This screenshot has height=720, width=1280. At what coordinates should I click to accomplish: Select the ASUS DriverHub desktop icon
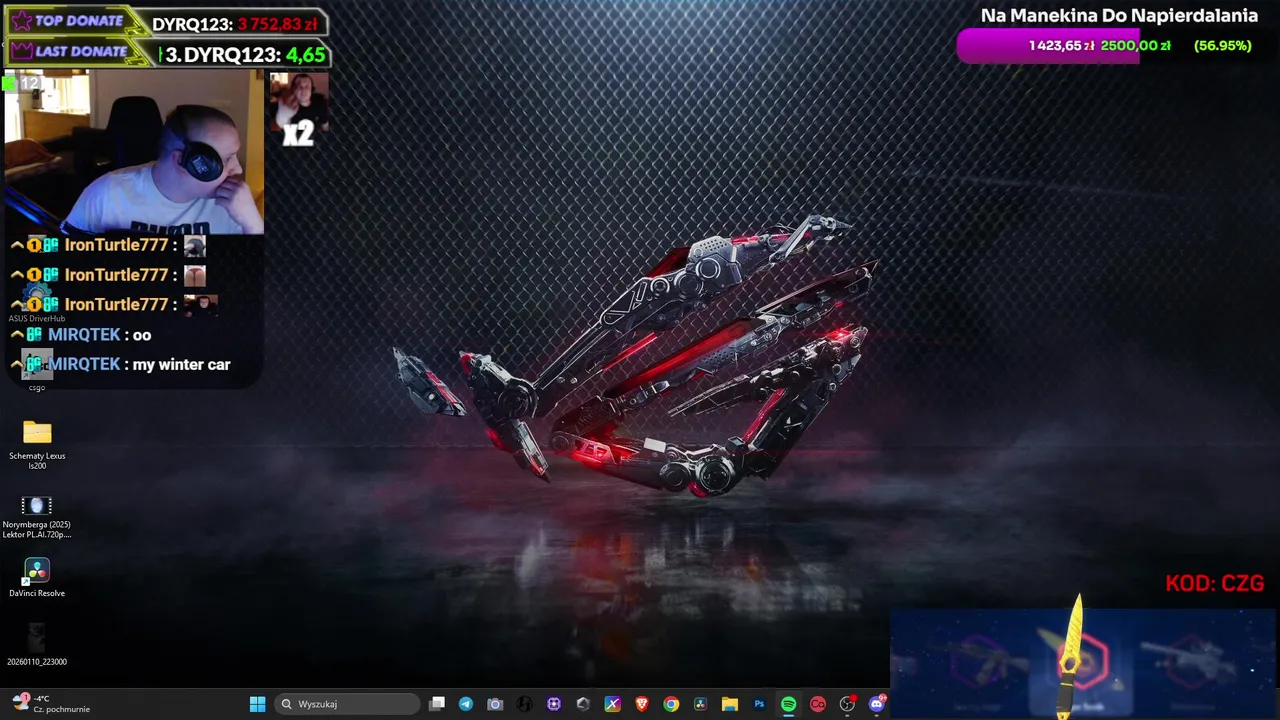[x=37, y=303]
